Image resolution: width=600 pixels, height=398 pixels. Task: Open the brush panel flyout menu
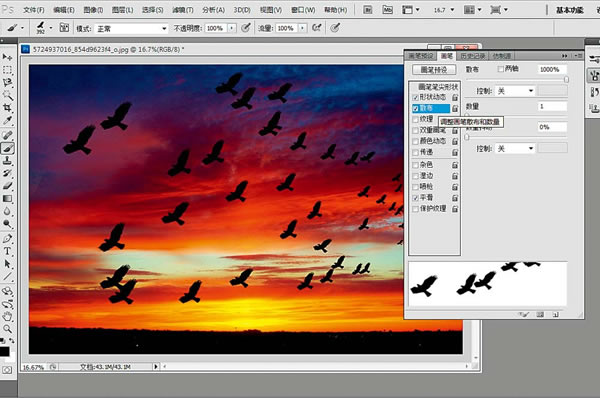pos(579,56)
